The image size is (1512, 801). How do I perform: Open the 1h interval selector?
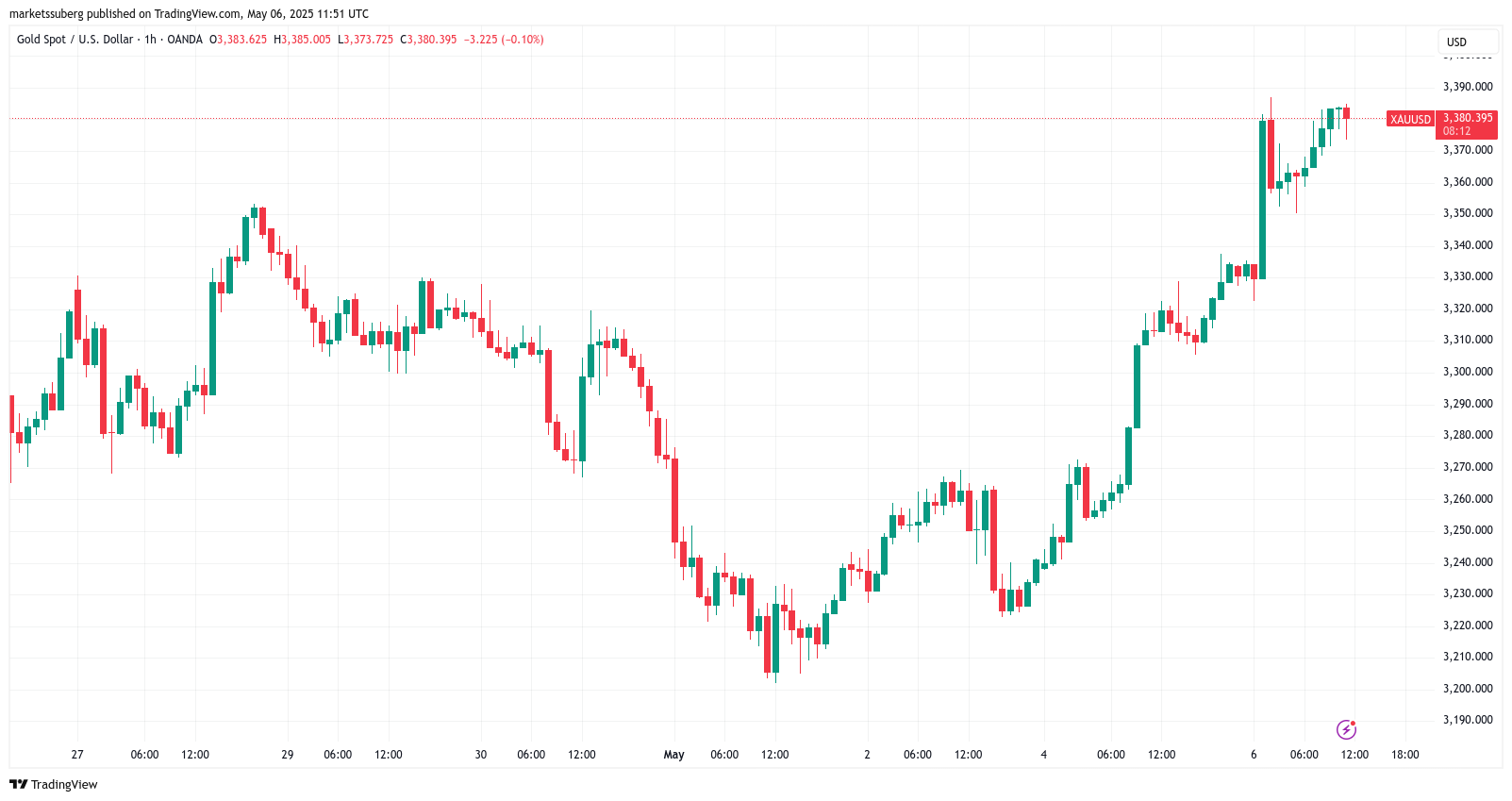pyautogui.click(x=150, y=40)
